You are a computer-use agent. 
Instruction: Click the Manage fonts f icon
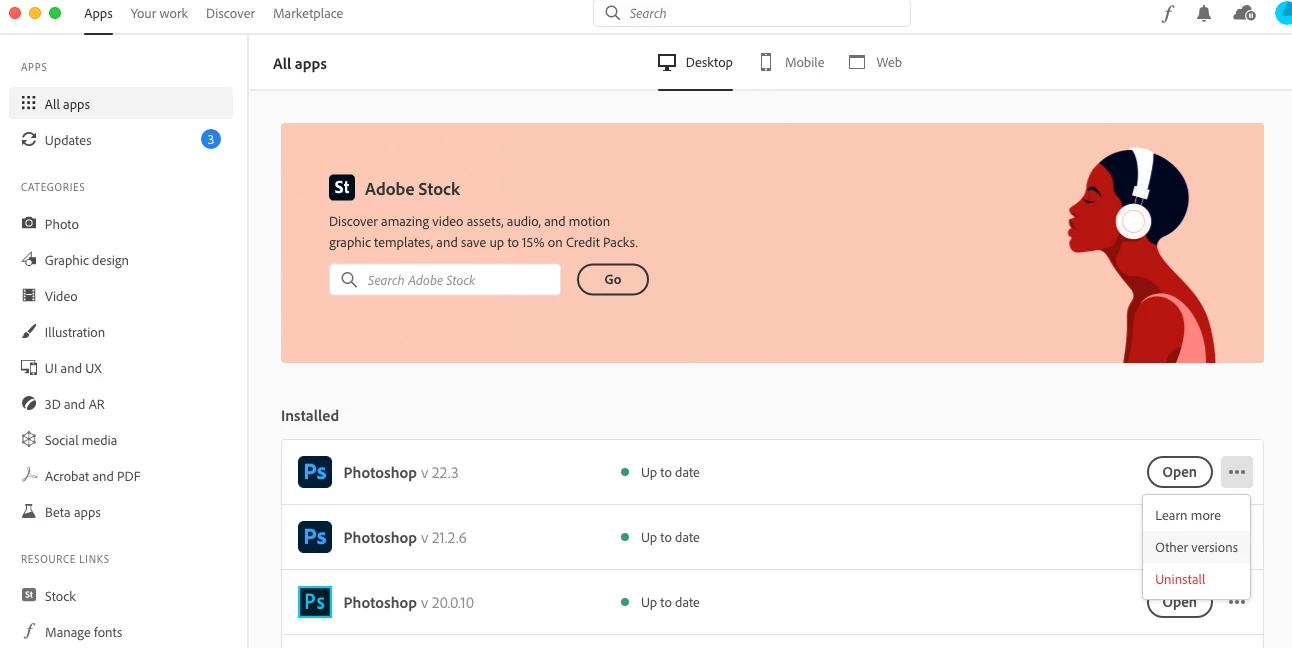pyautogui.click(x=29, y=632)
